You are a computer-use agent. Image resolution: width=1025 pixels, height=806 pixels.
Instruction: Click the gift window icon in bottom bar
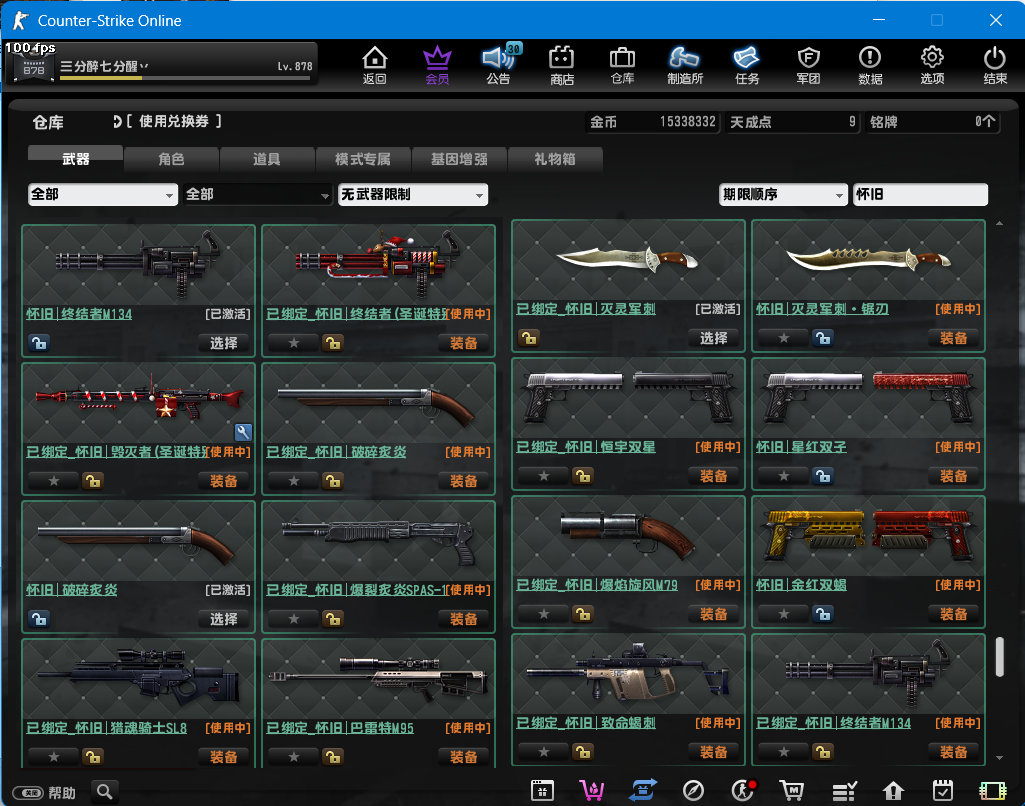pyautogui.click(x=542, y=791)
